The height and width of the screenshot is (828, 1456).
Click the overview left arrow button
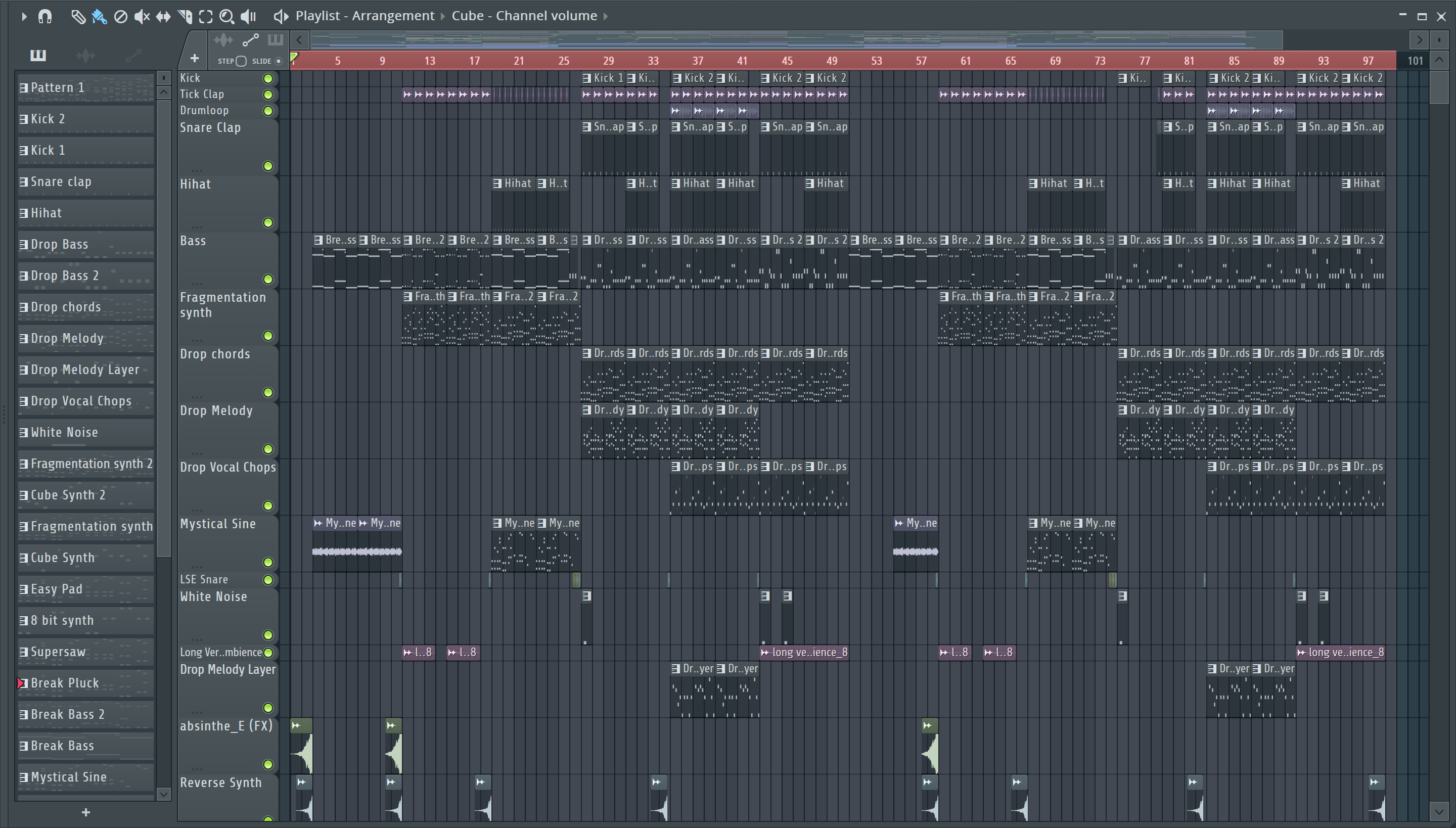pos(299,40)
